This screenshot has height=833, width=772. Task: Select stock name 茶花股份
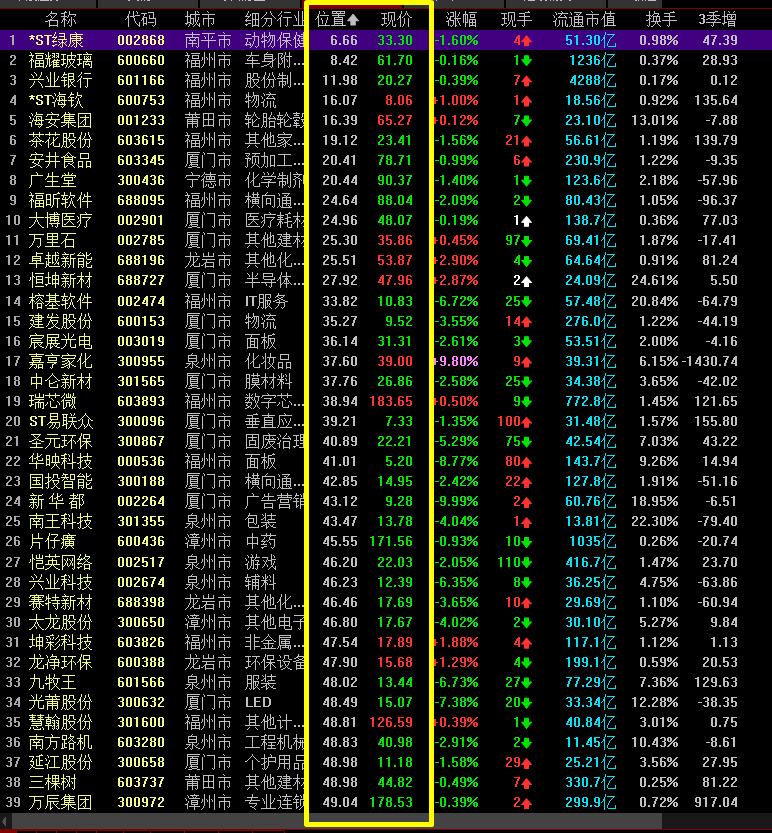pyautogui.click(x=61, y=141)
